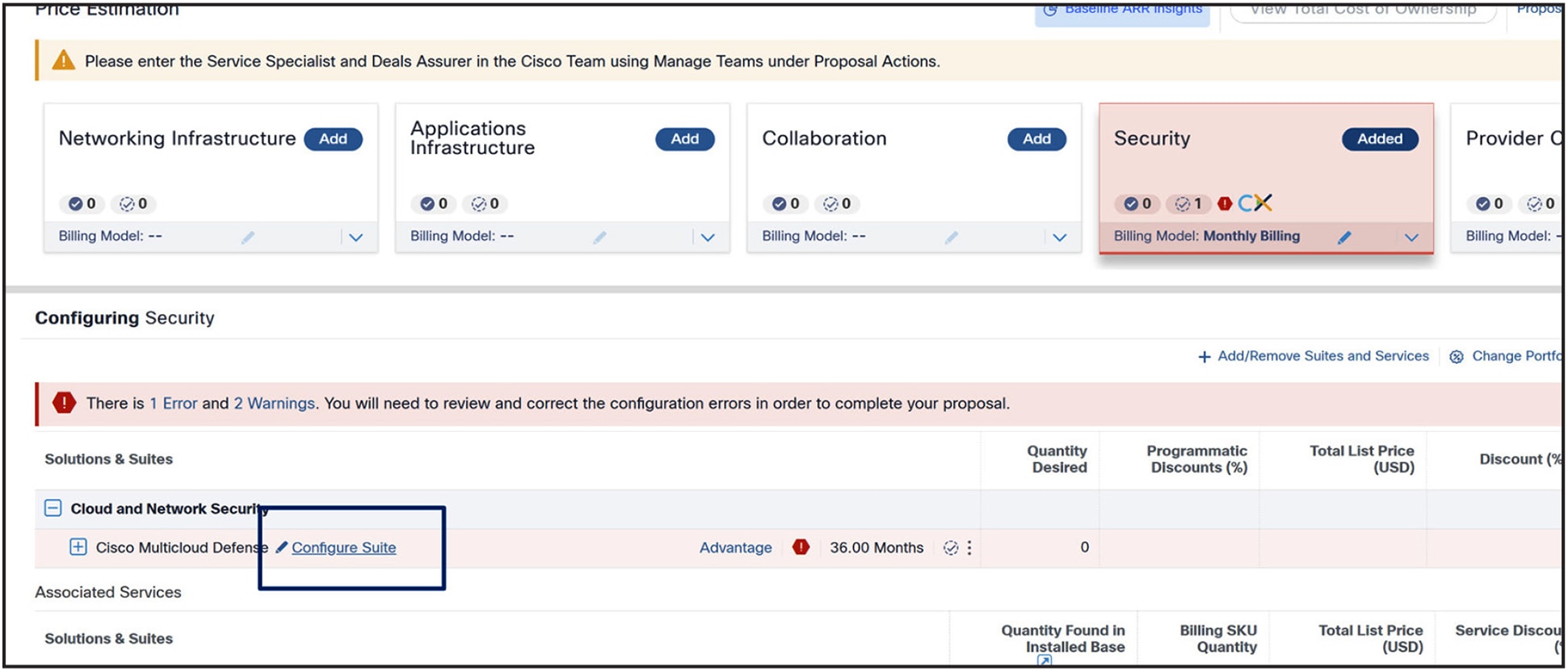Click Associated Services heading

pos(108,592)
